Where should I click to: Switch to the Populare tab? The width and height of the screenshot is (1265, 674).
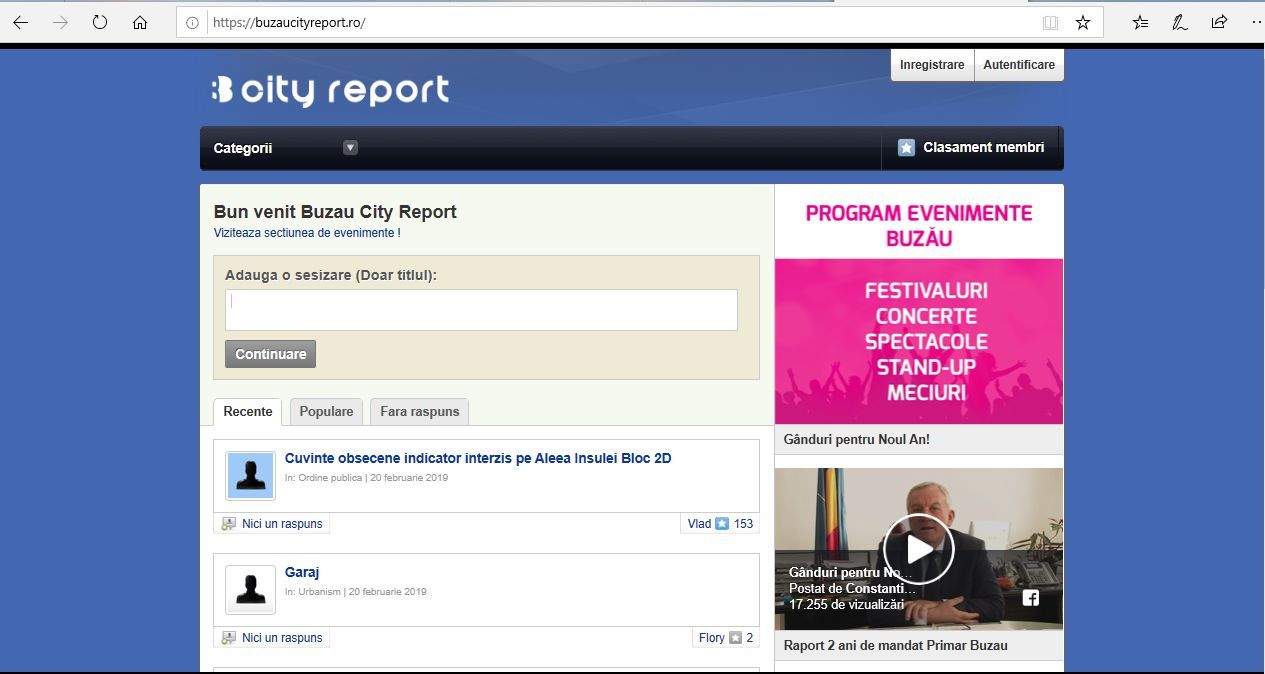coord(326,411)
